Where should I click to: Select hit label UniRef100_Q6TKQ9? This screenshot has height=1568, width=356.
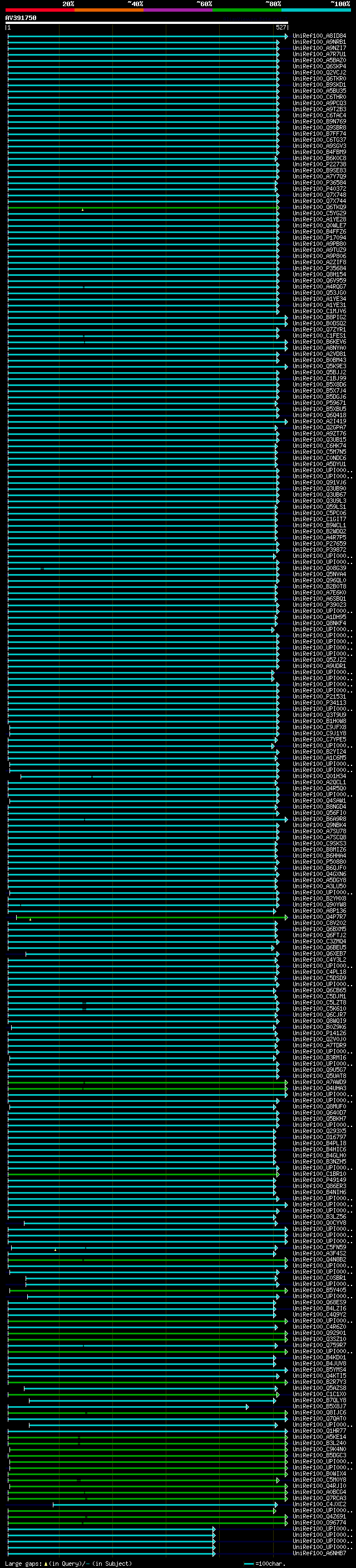[319, 207]
